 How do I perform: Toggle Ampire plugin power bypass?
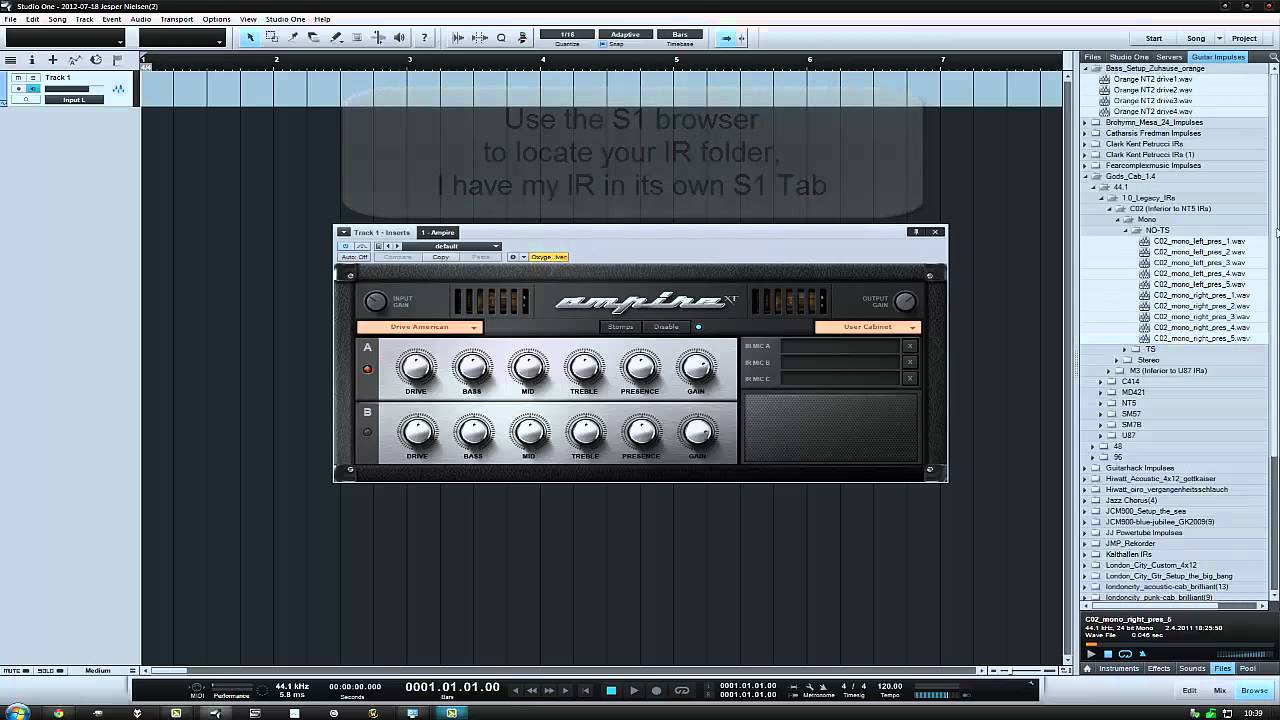pos(346,246)
